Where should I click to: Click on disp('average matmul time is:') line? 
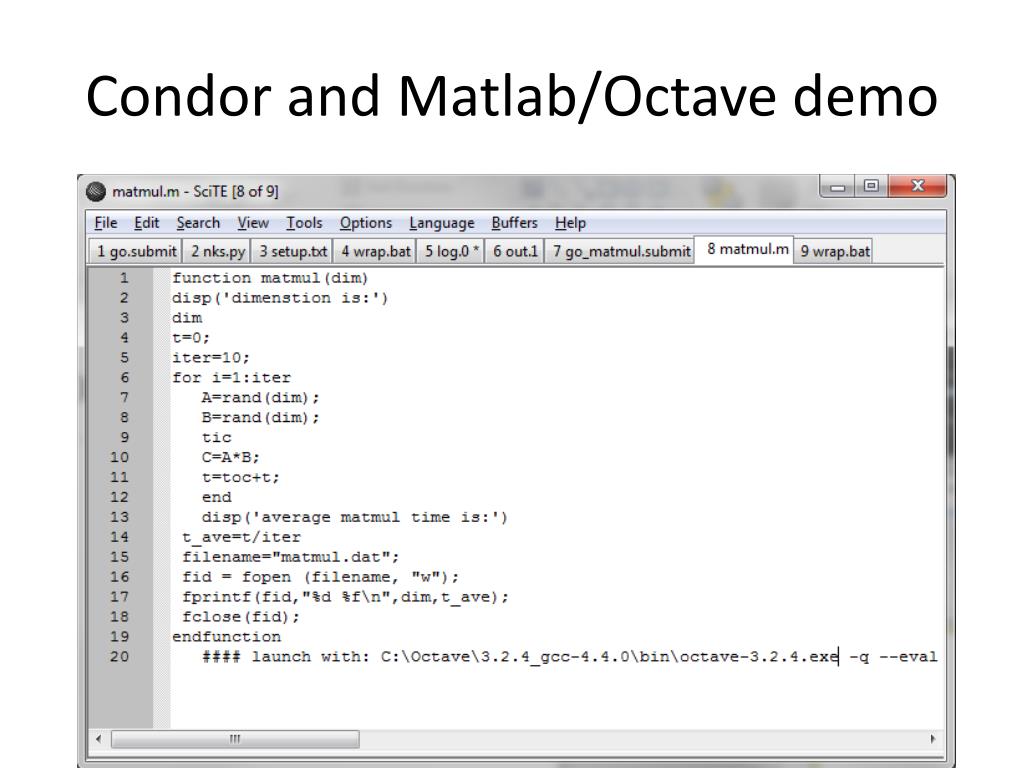[354, 517]
